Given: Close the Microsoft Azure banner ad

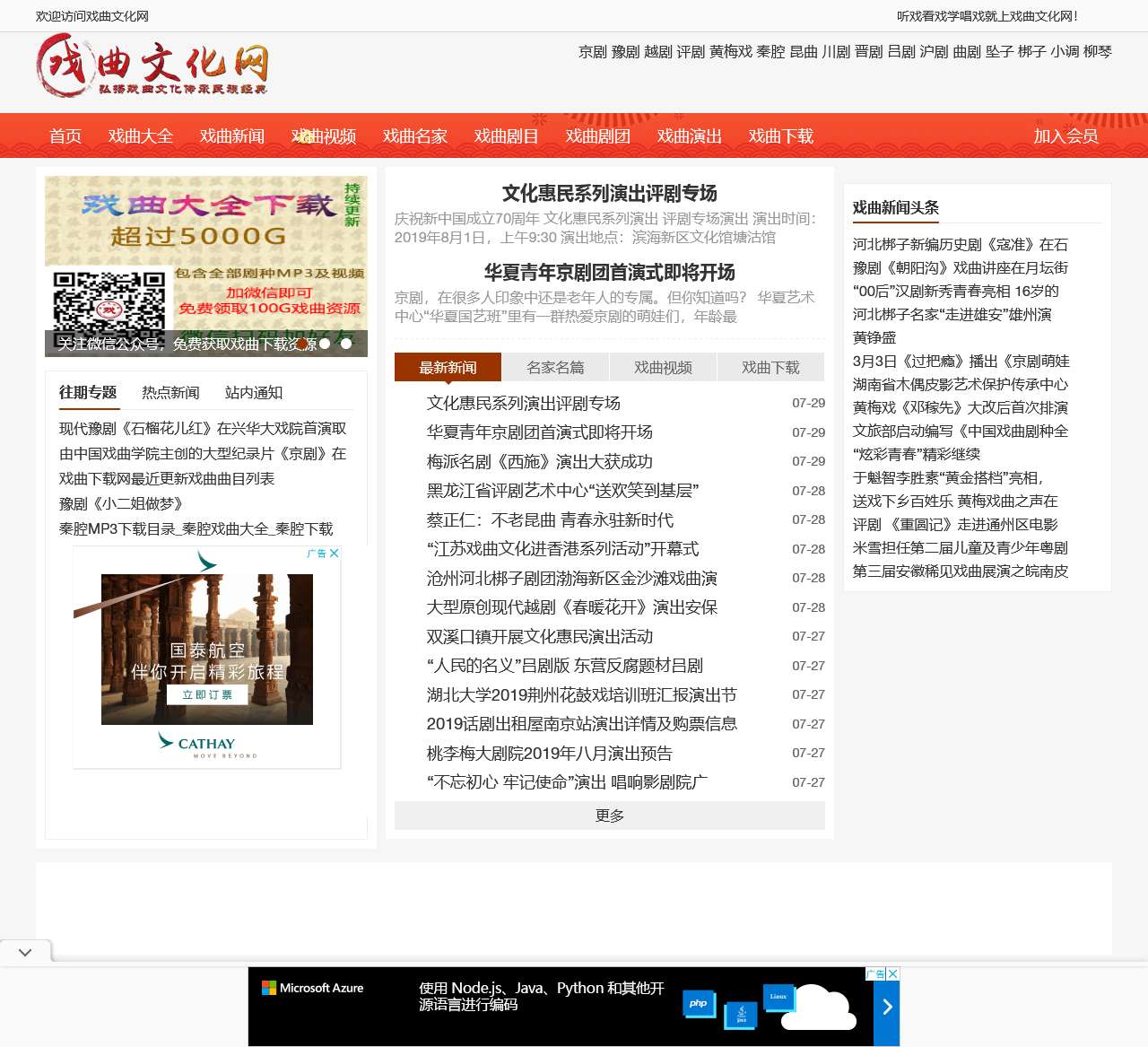Looking at the screenshot, I should 892,973.
